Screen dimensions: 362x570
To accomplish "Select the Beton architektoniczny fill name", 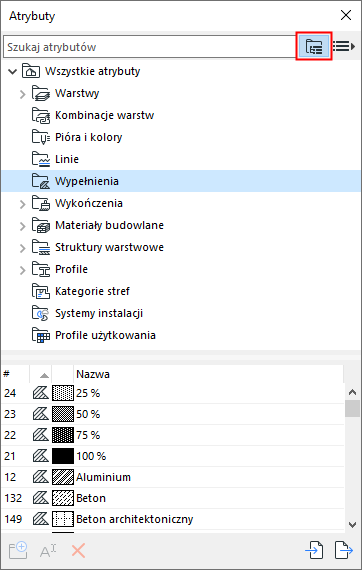I will [x=134, y=519].
